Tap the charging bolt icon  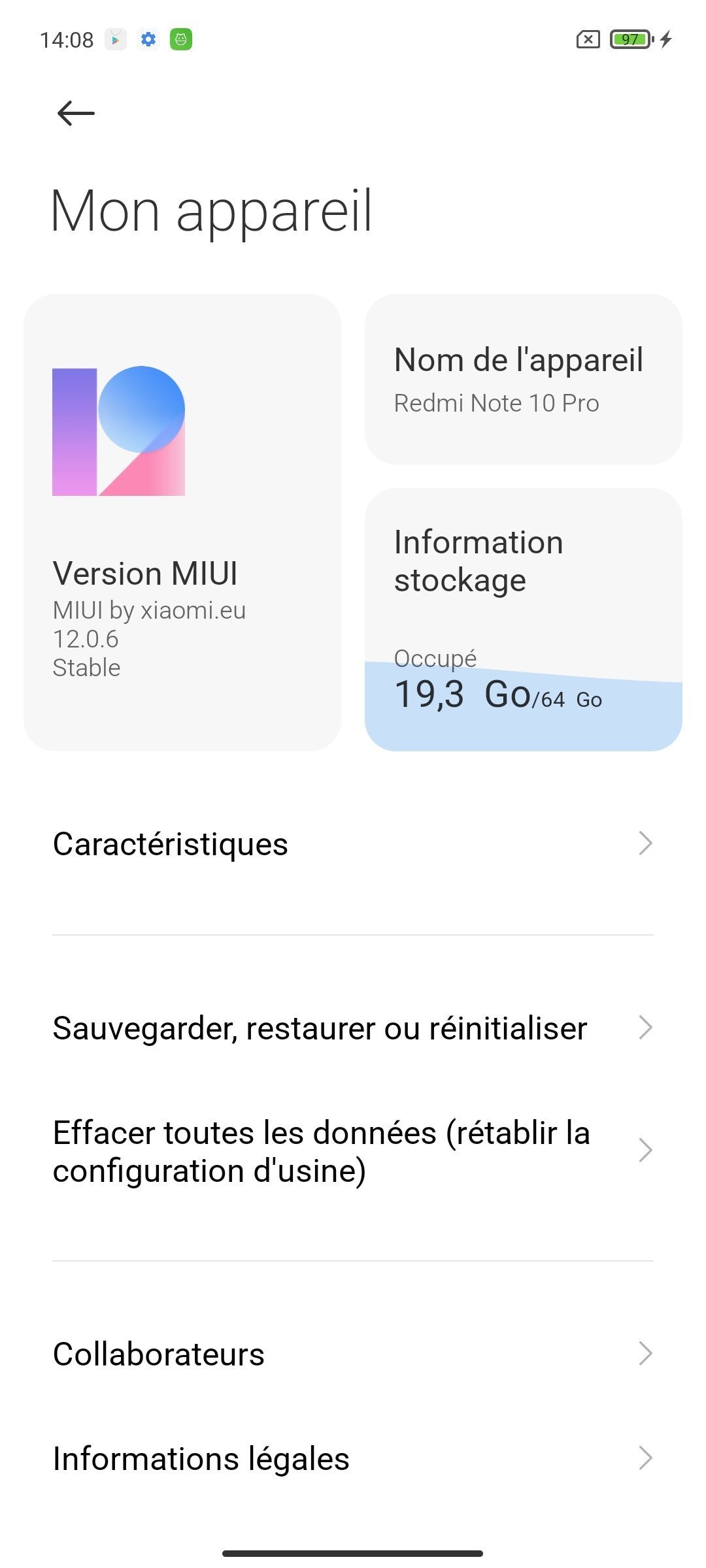point(666,40)
